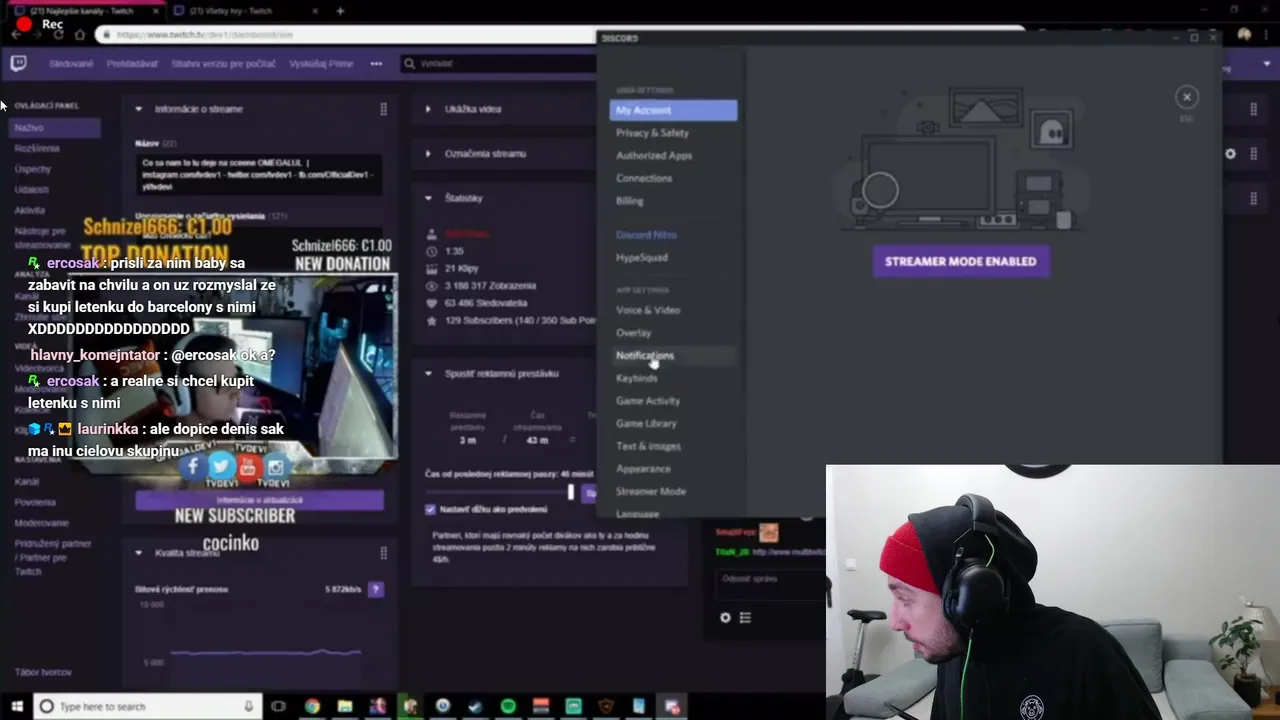Go to Chrome home page icon
Image resolution: width=1280 pixels, height=720 pixels.
coord(80,34)
